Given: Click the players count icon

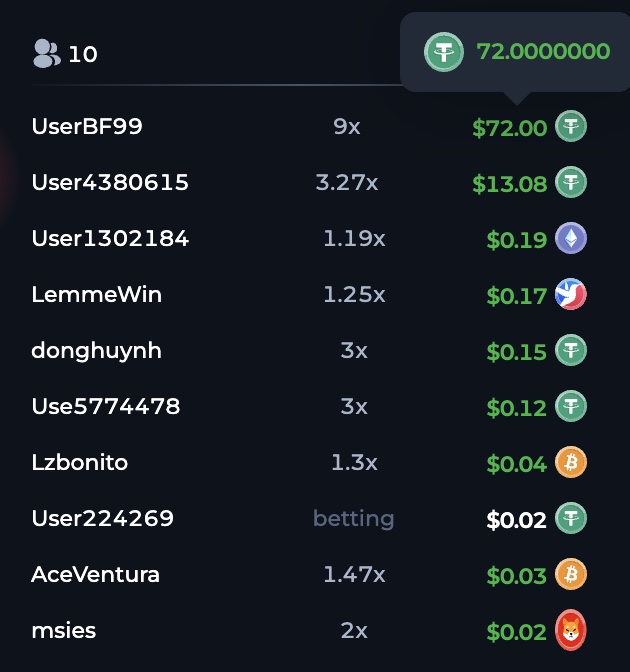Looking at the screenshot, I should pyautogui.click(x=47, y=54).
